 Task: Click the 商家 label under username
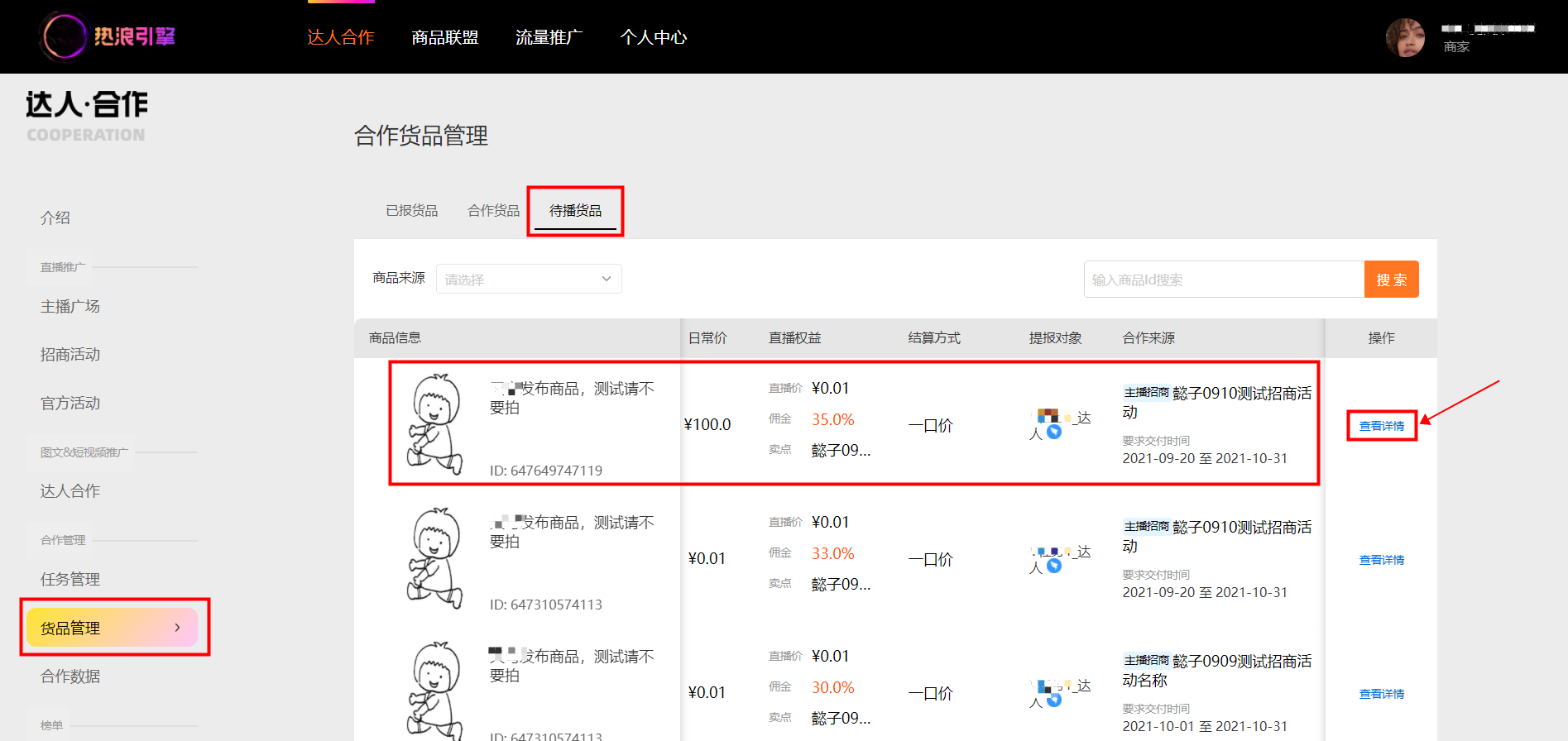[x=1456, y=47]
